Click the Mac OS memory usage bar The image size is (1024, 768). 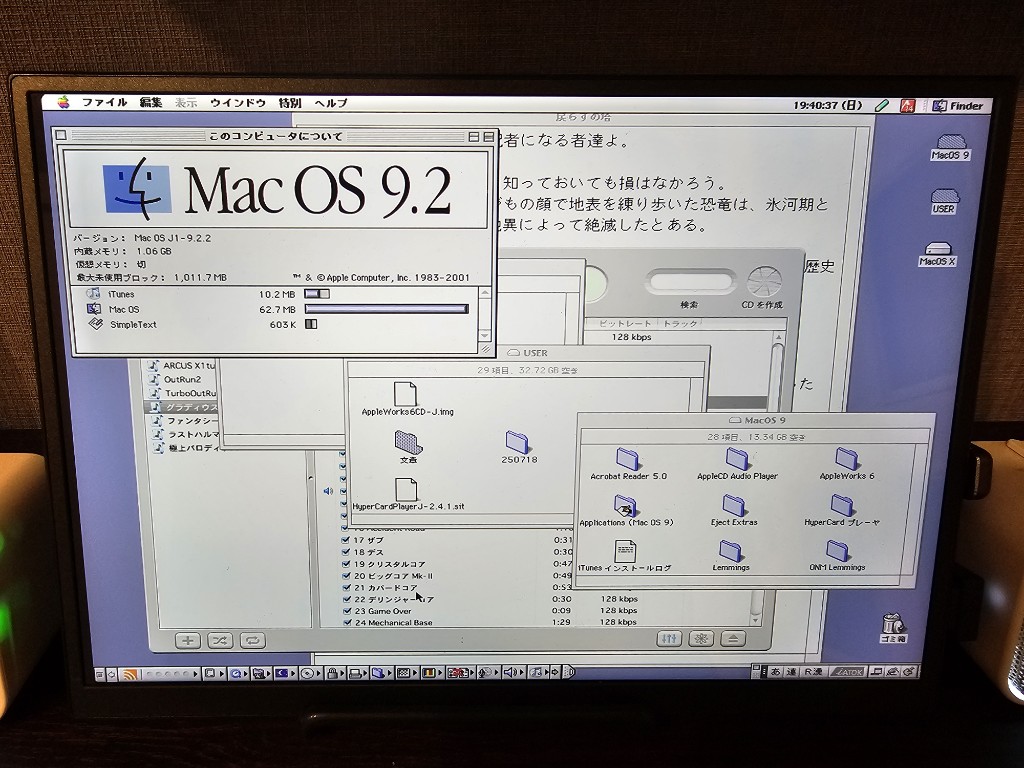(x=387, y=309)
